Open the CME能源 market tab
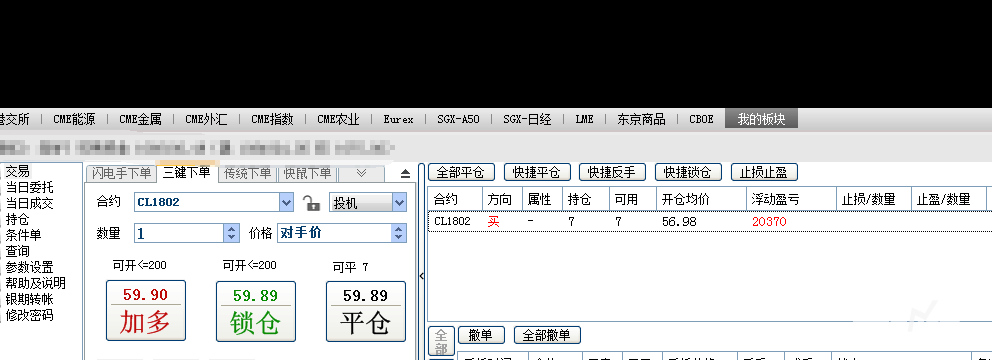The image size is (992, 360). click(x=74, y=119)
